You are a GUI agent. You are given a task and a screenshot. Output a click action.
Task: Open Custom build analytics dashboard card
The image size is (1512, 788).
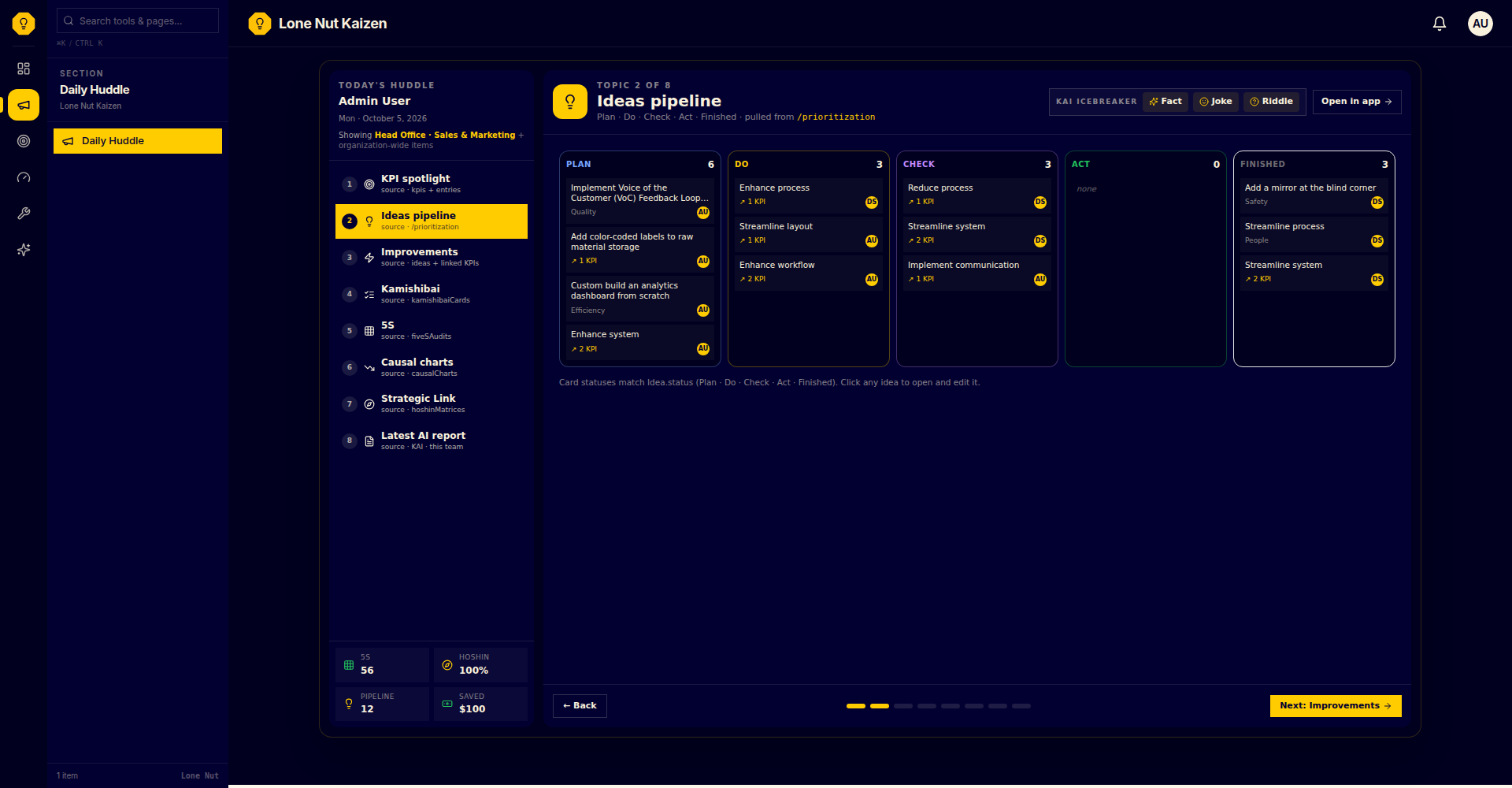tap(640, 298)
